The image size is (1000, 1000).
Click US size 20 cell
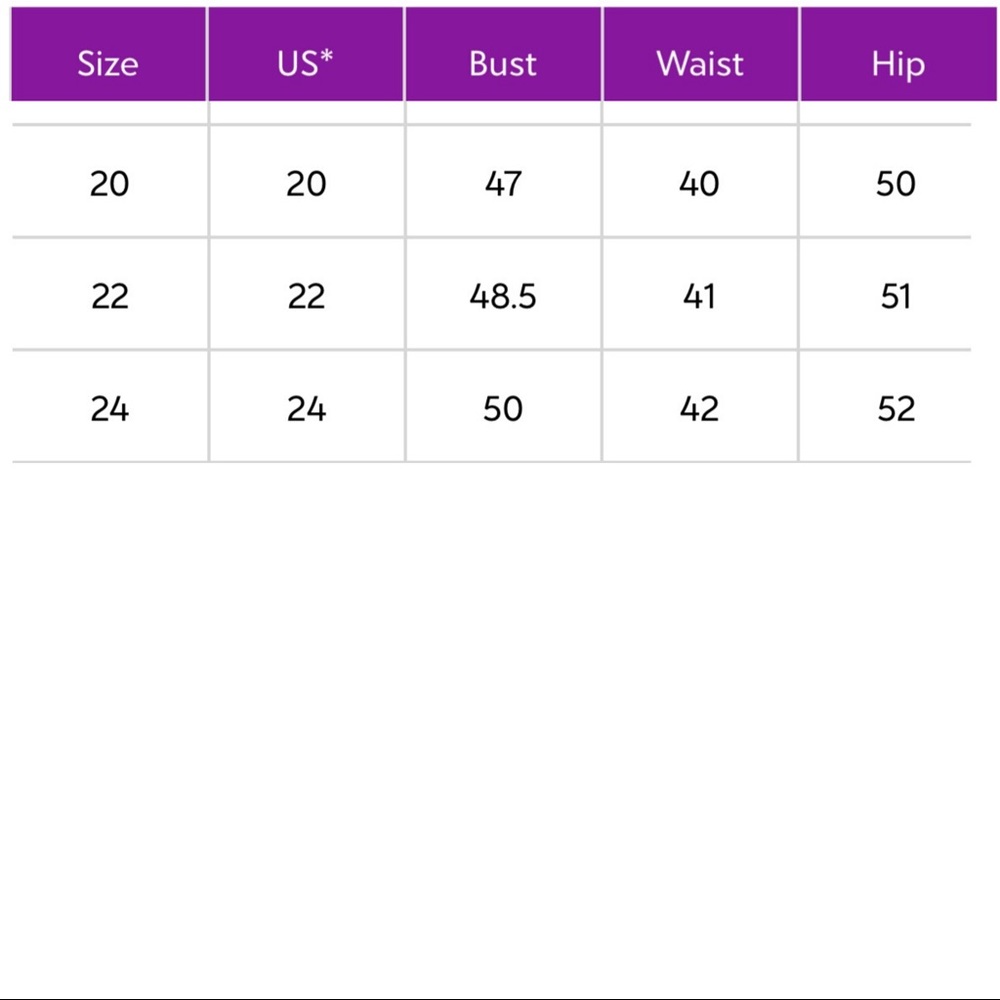pyautogui.click(x=306, y=184)
